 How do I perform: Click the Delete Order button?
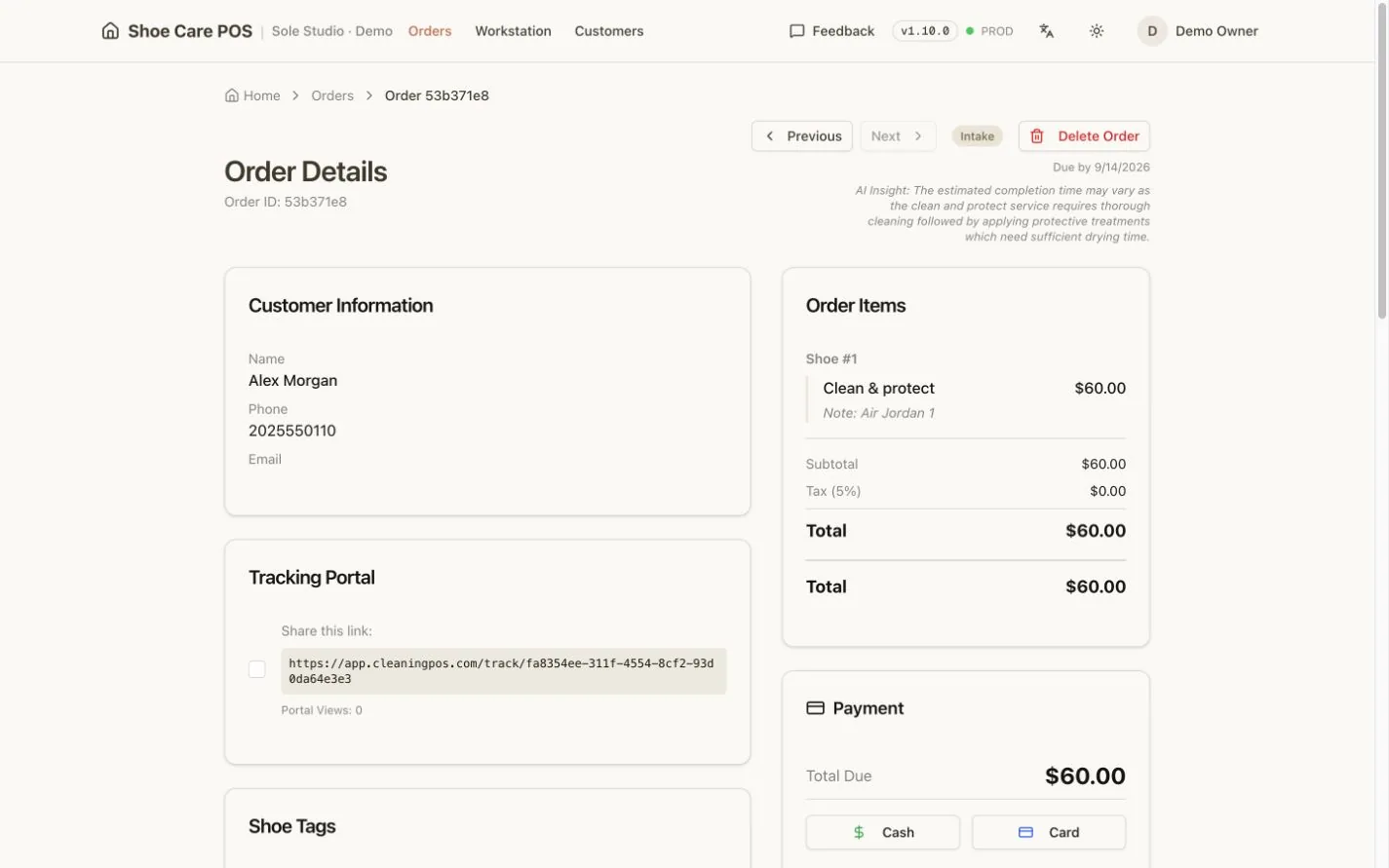[x=1084, y=136]
